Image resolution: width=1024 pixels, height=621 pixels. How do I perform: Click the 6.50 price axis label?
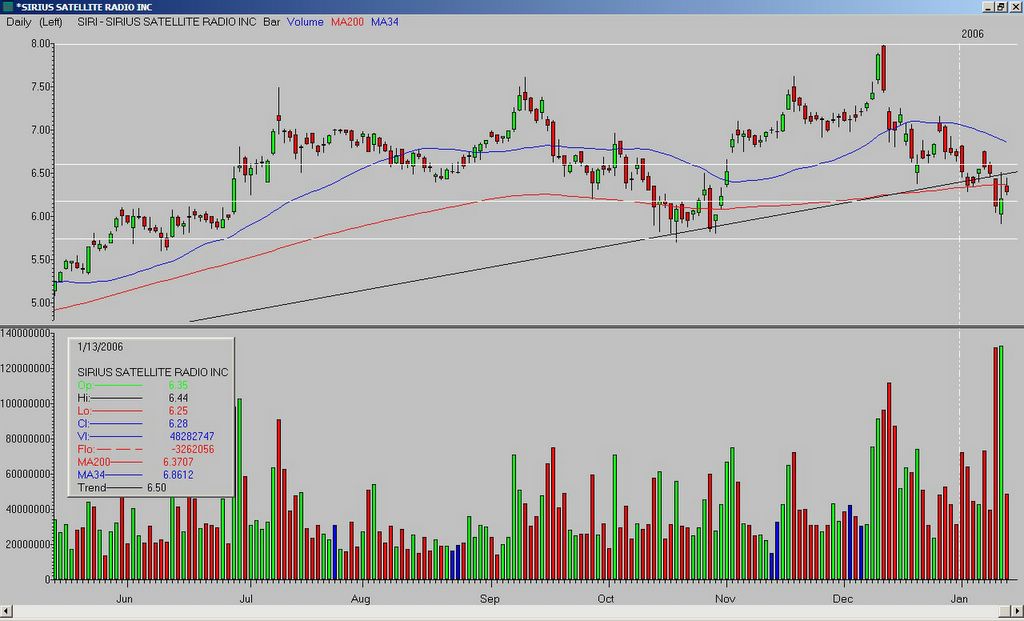[x=41, y=173]
